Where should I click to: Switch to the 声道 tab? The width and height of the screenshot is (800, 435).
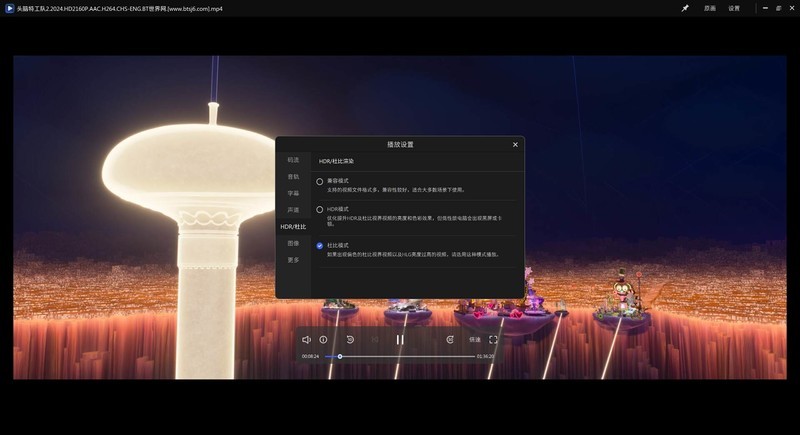pyautogui.click(x=293, y=210)
